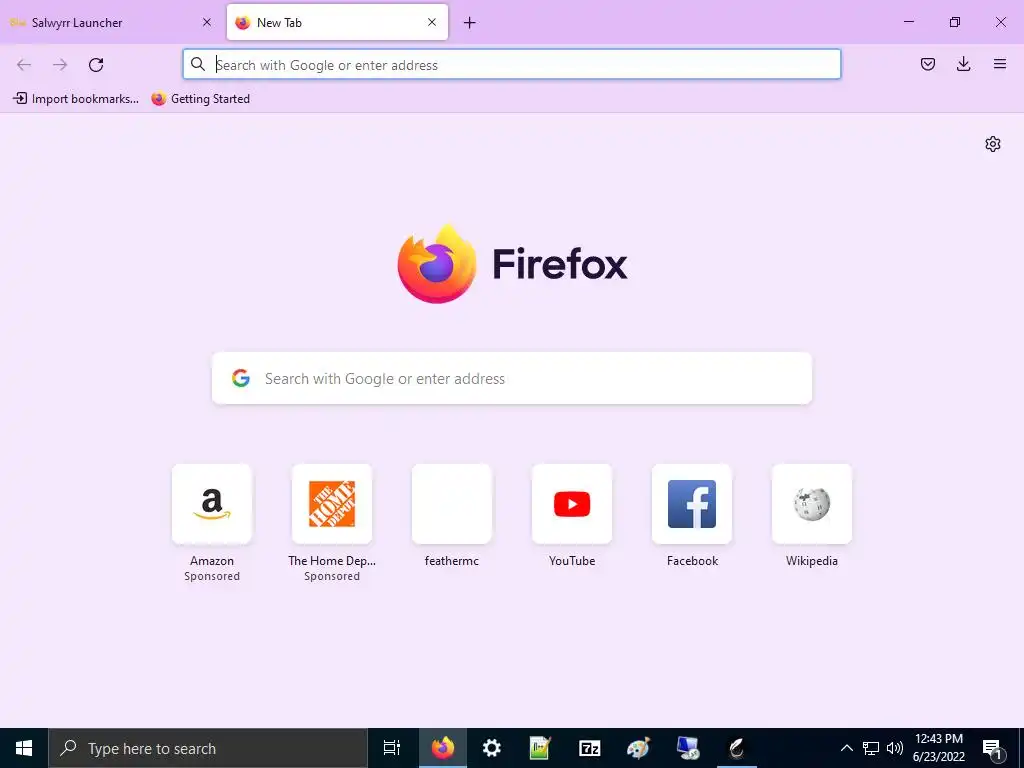Click the Google G logo in search box
Screen dimensions: 1024x768
pos(241,378)
